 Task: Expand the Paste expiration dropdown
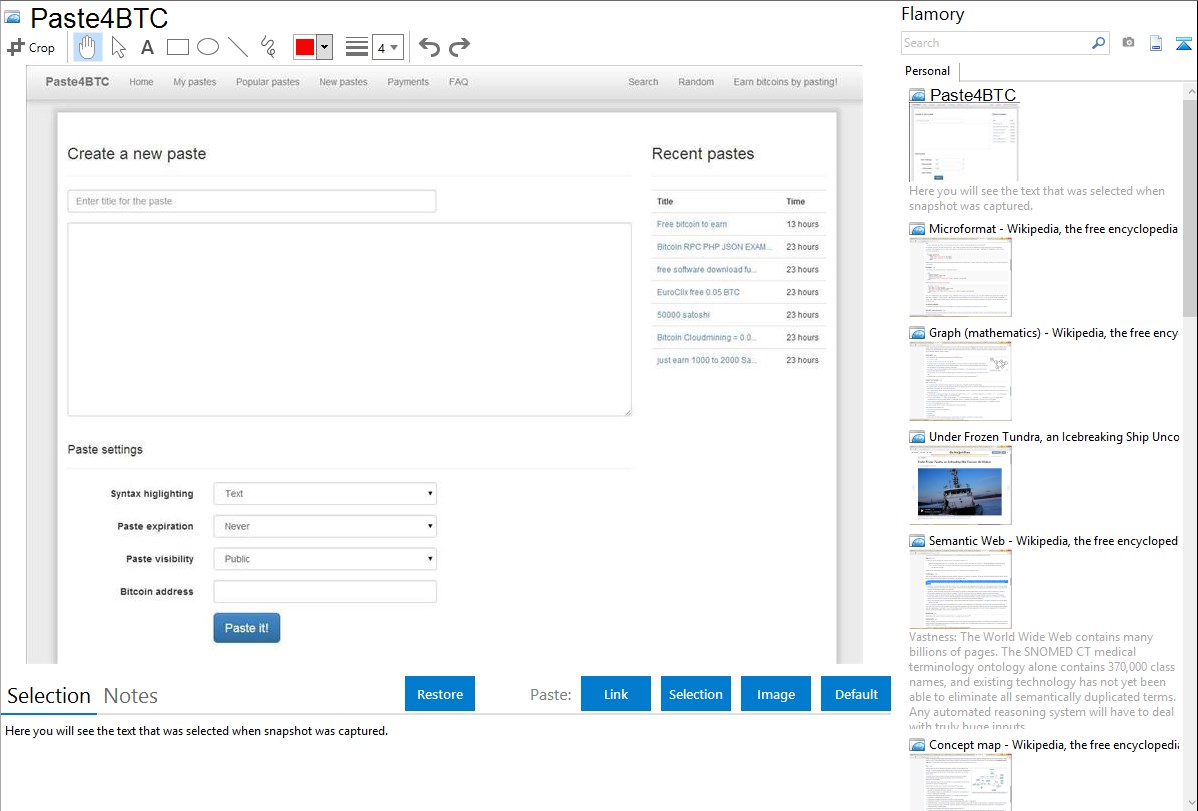click(x=325, y=526)
